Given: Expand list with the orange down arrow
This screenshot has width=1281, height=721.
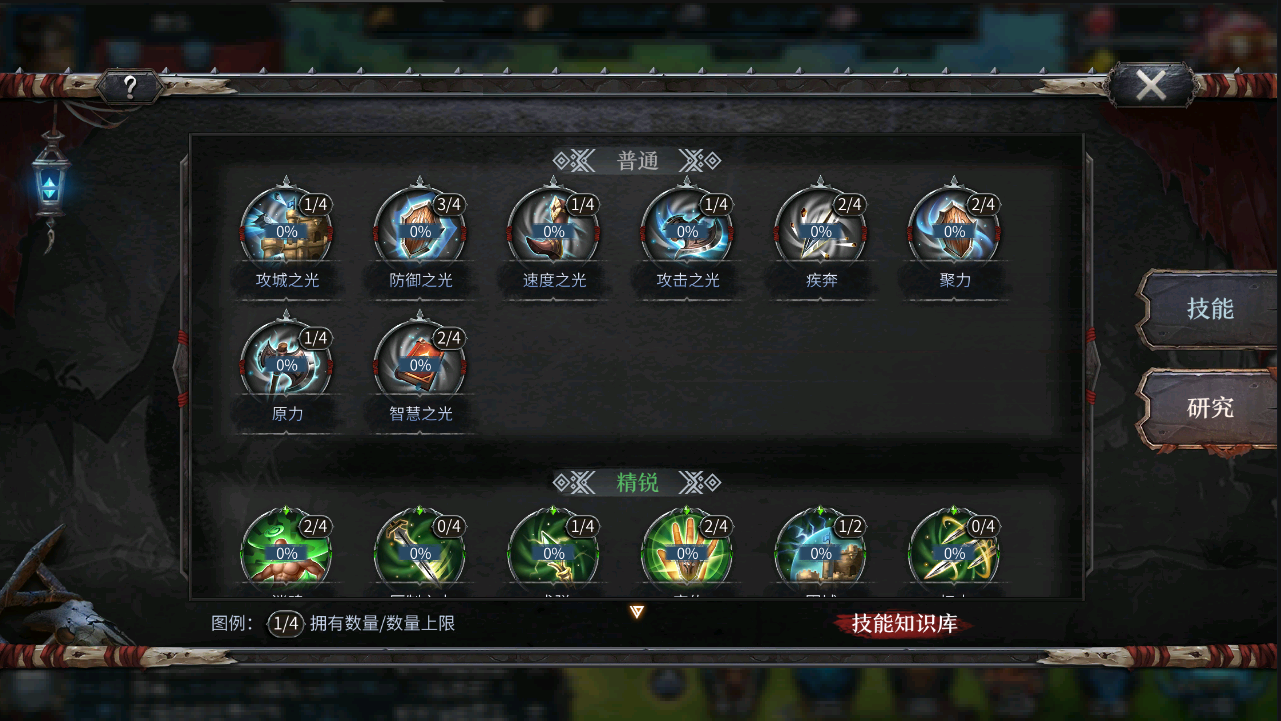Looking at the screenshot, I should (637, 612).
